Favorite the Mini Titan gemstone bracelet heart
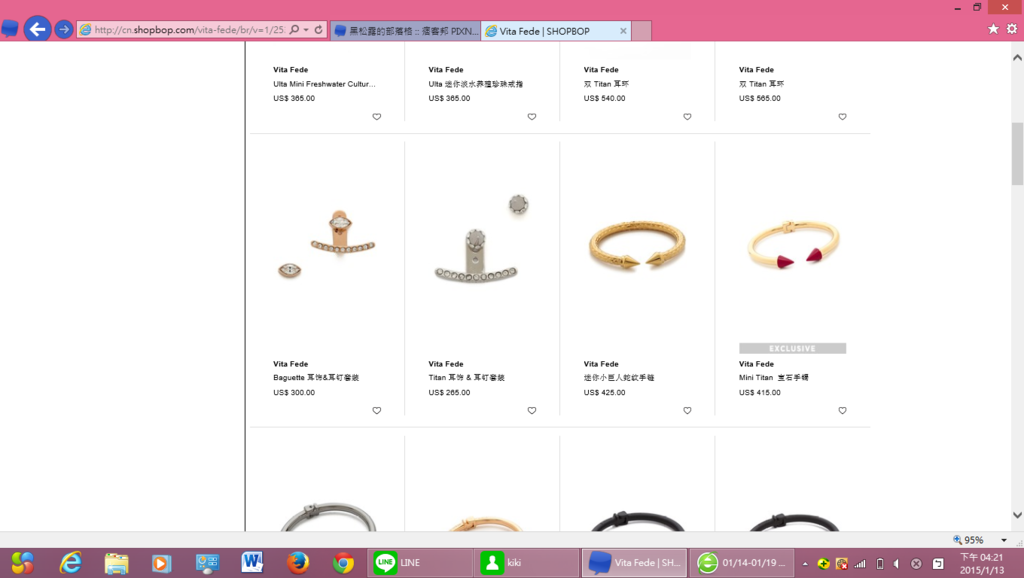 842,411
